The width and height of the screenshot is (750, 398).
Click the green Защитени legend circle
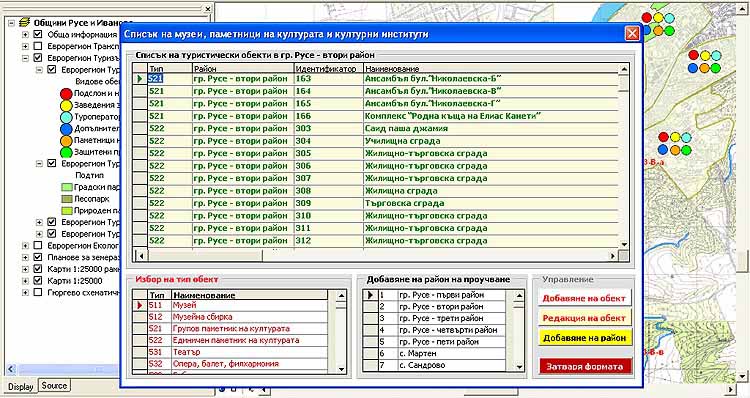click(x=66, y=152)
